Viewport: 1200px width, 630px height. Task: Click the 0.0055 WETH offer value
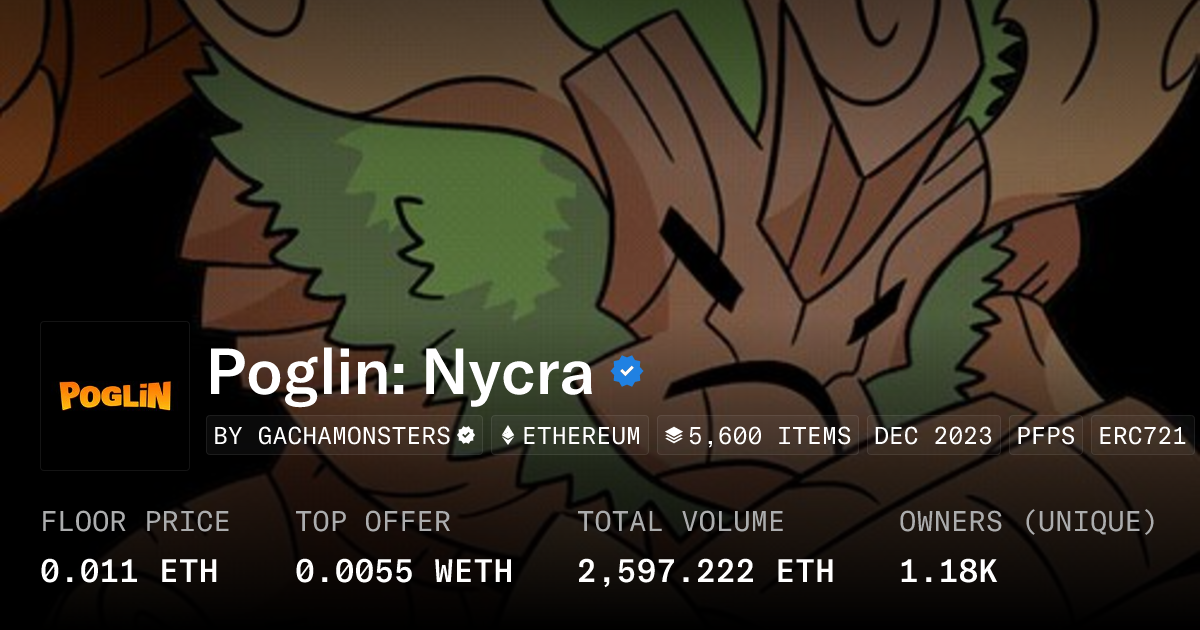pos(404,571)
